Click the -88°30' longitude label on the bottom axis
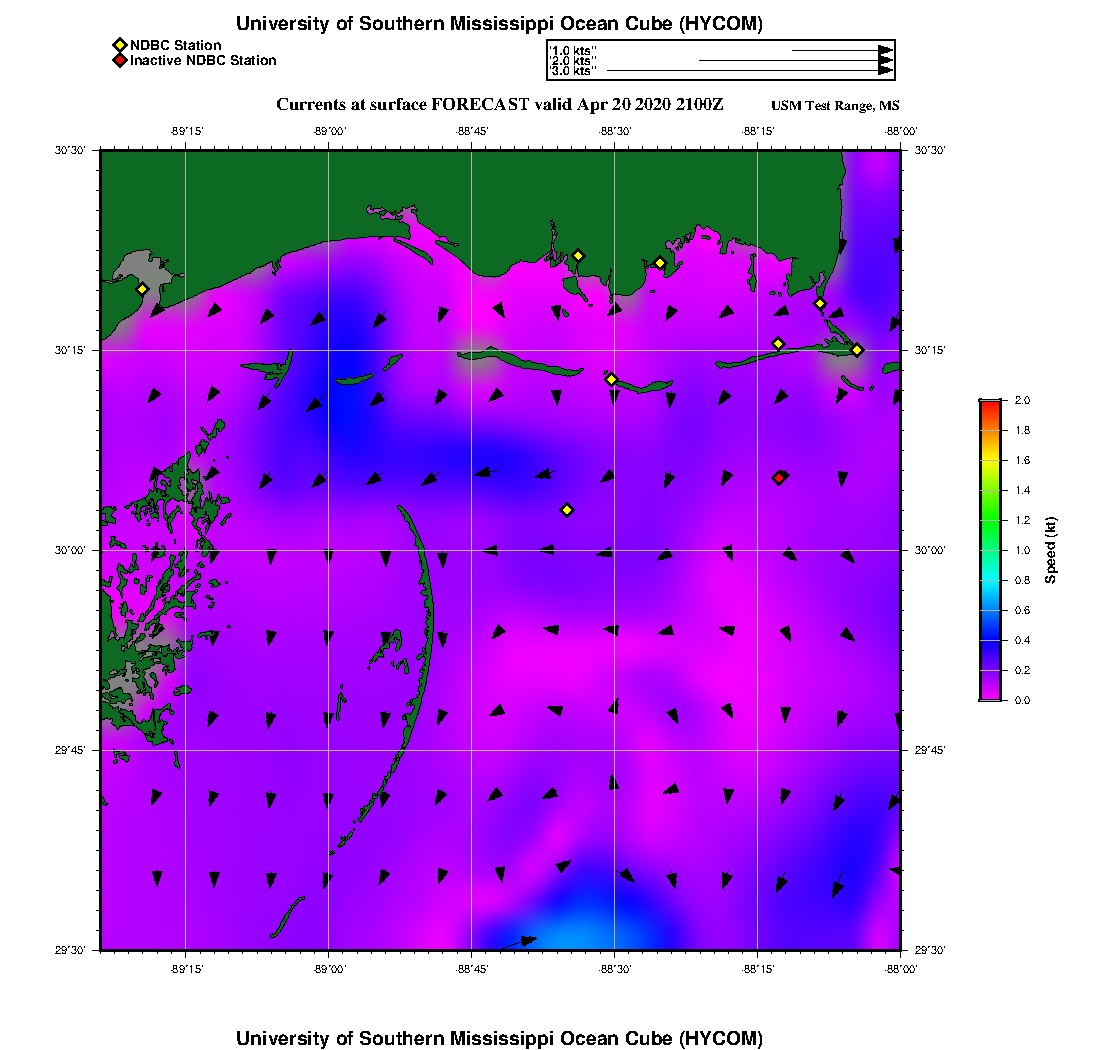 pos(615,969)
